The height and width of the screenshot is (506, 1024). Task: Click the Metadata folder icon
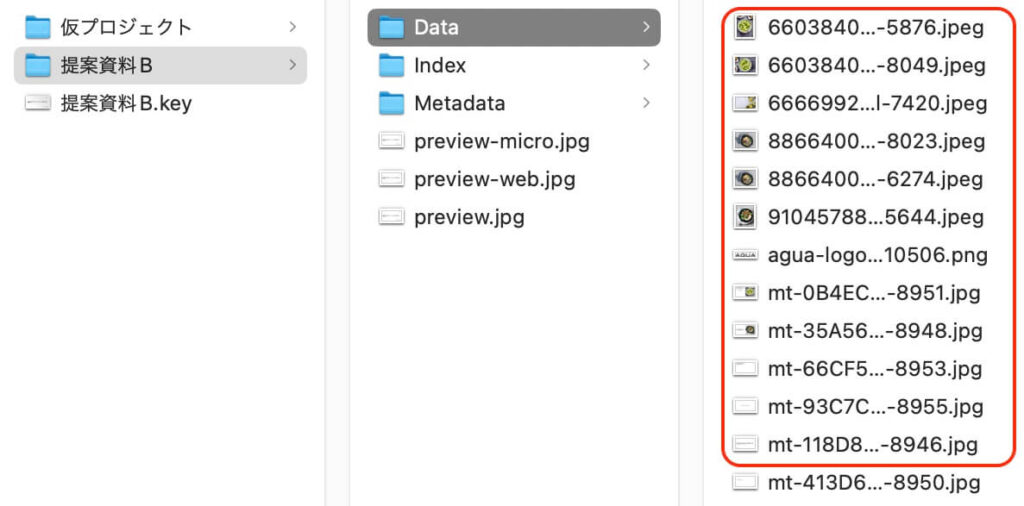(391, 103)
